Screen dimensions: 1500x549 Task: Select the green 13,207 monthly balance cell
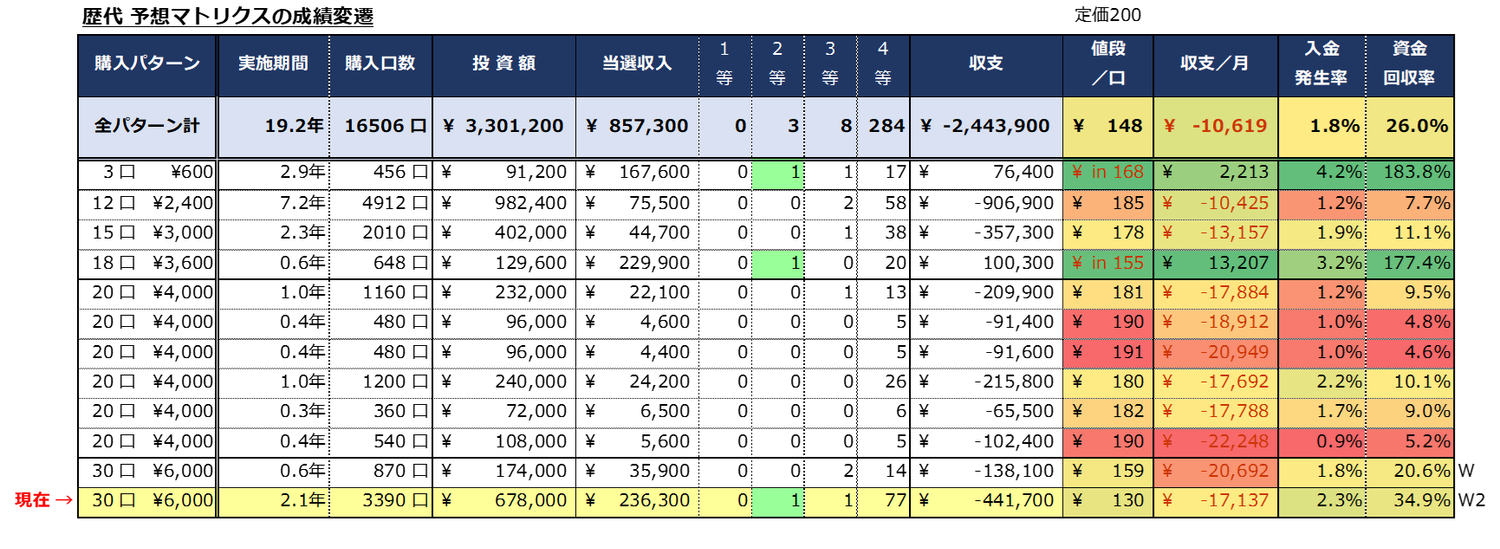pos(1215,264)
